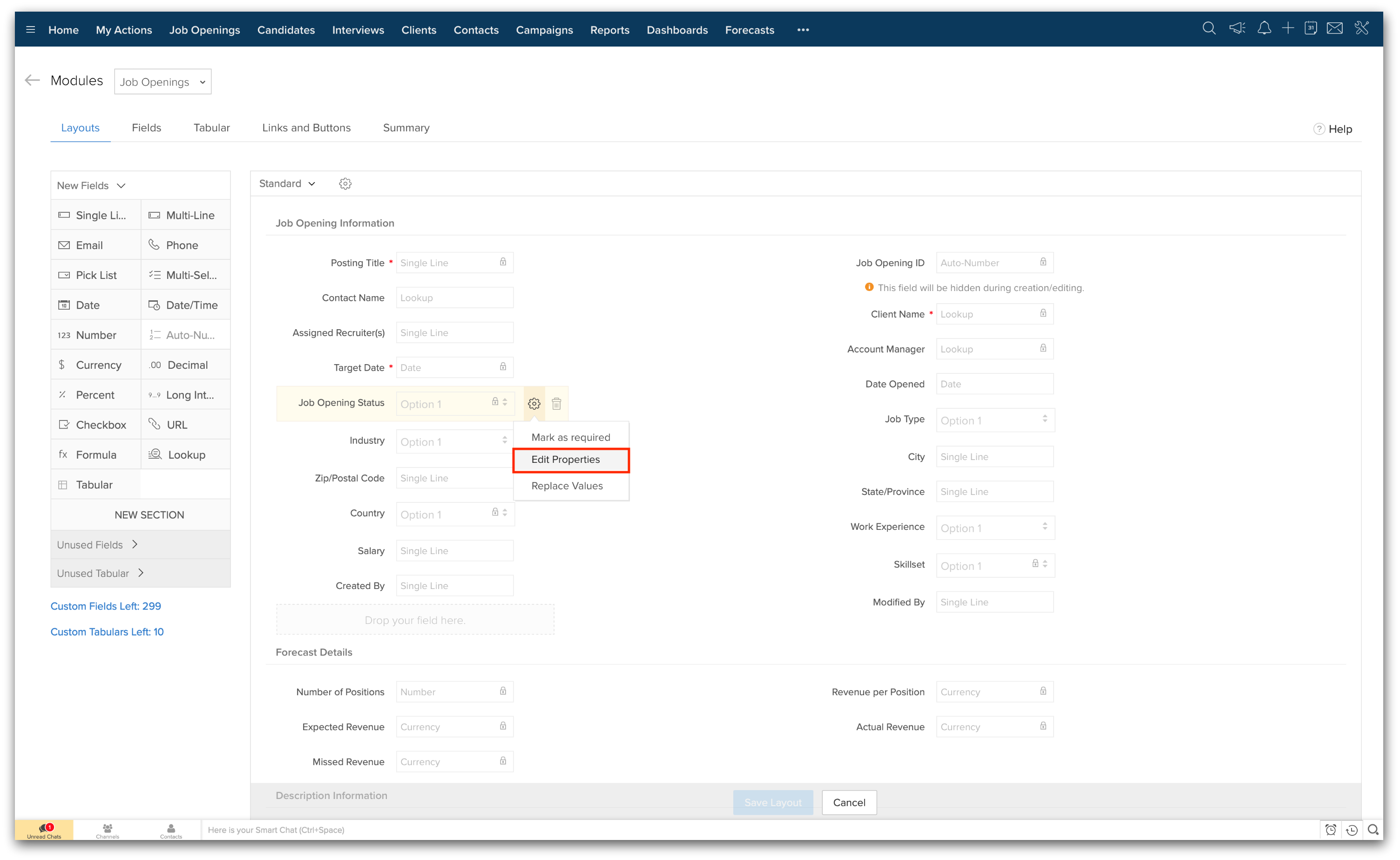Screen dimensions: 1400x860
Task: Open the announcements megaphone icon
Action: 1237,28
